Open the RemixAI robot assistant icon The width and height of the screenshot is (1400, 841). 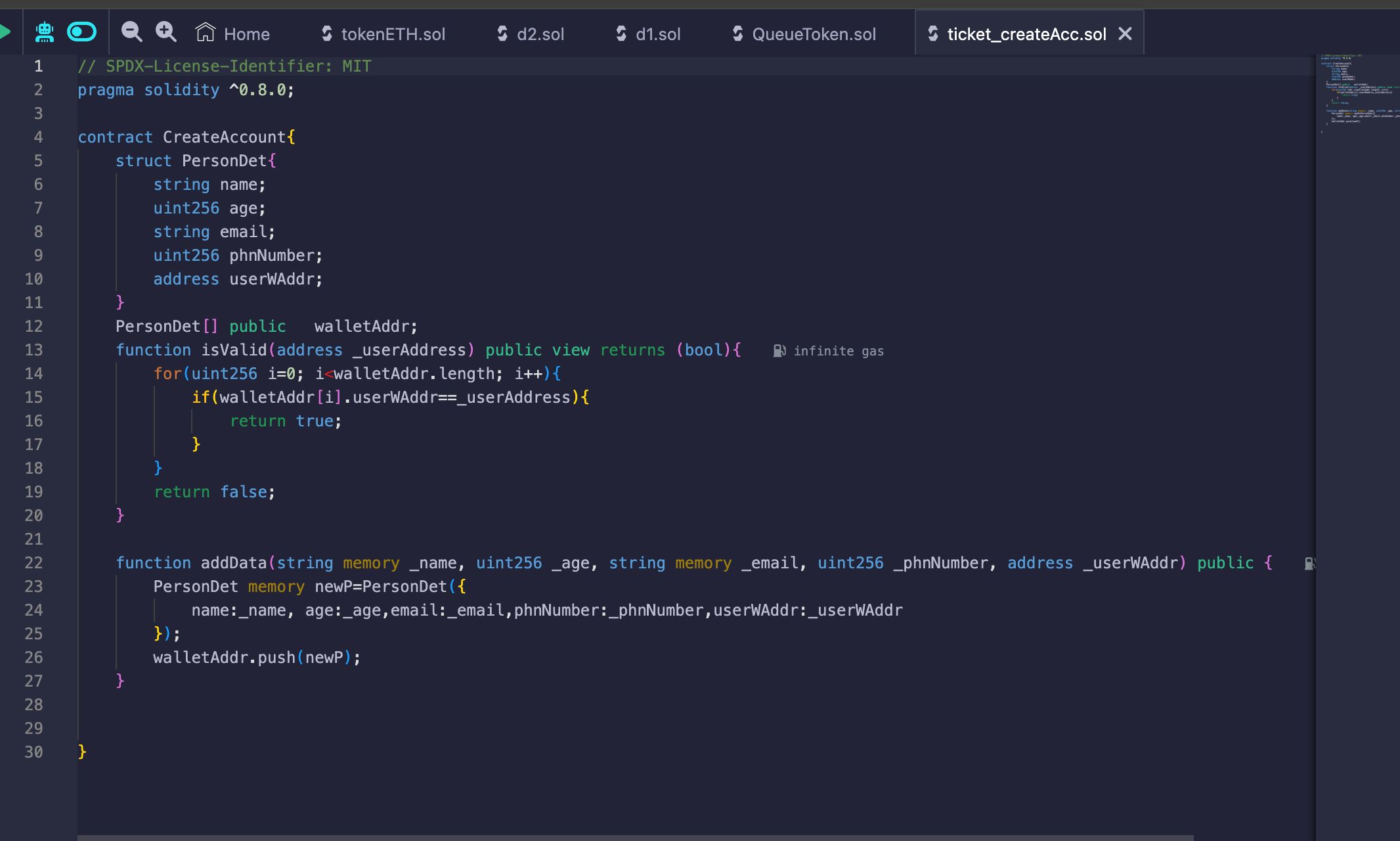pyautogui.click(x=44, y=32)
